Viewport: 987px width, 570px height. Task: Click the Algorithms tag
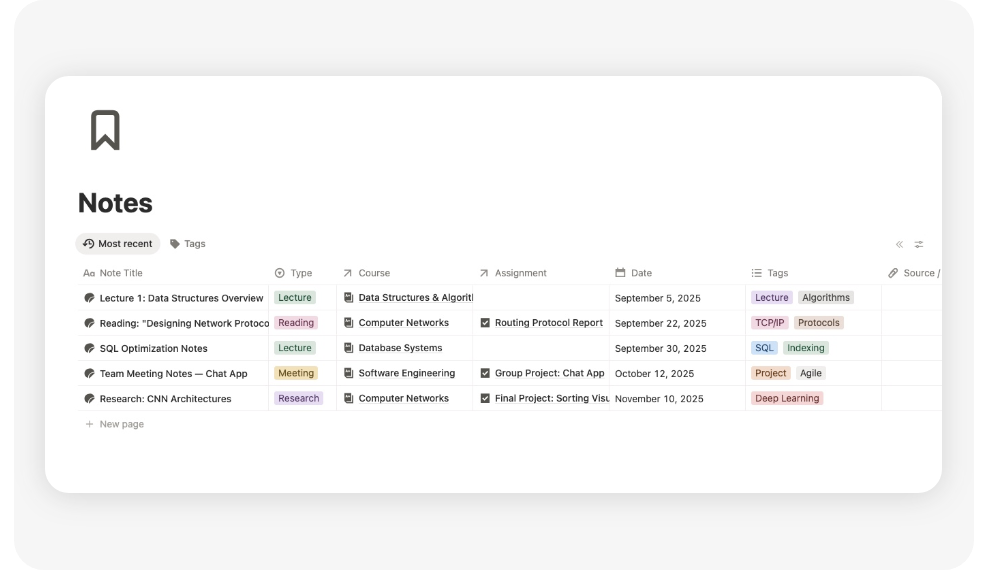[x=826, y=298]
